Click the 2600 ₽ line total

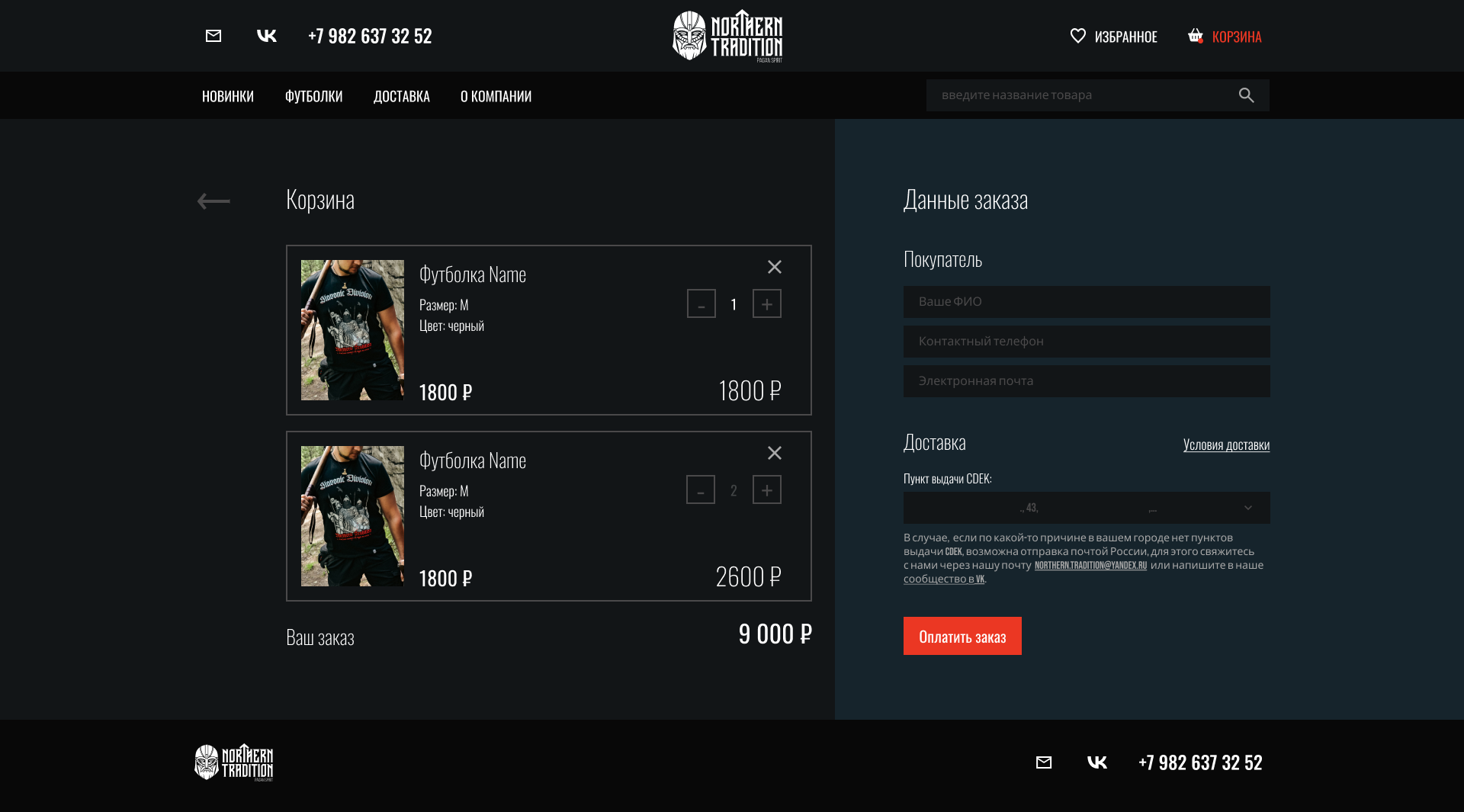pos(749,576)
